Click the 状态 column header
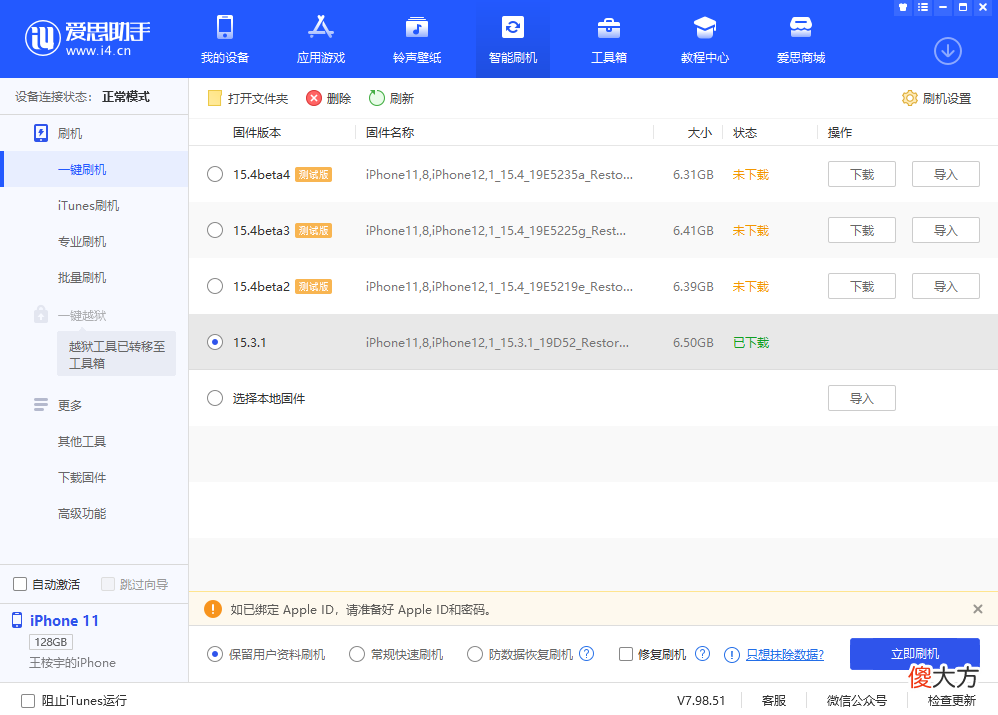Screen dimensions: 998x715 coord(745,132)
